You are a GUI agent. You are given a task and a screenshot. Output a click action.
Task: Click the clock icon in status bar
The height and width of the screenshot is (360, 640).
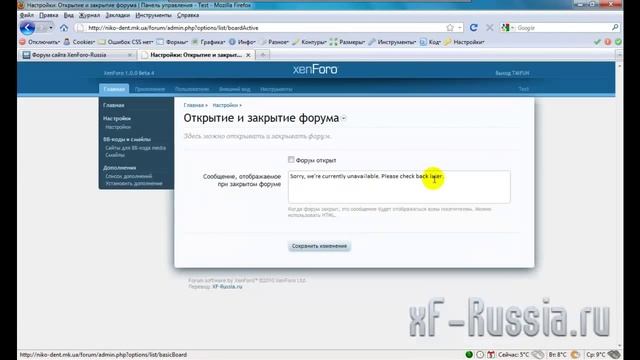pos(480,355)
